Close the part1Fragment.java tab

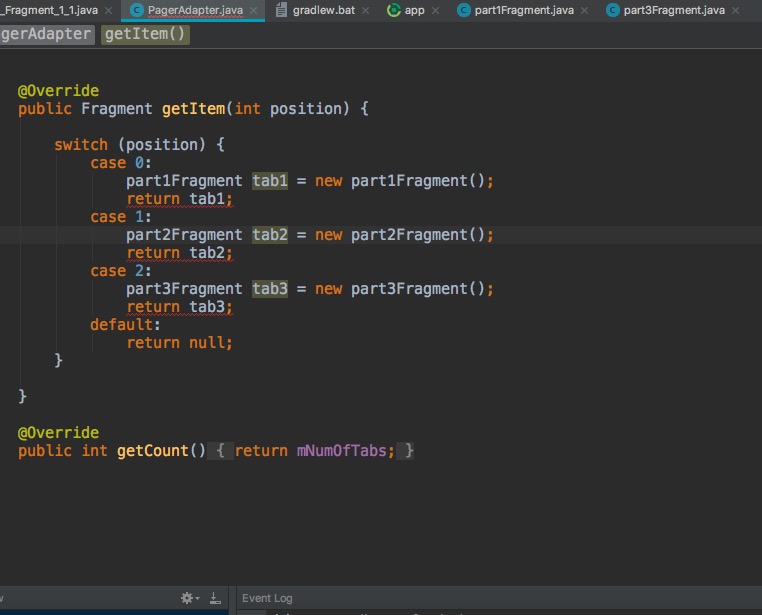click(585, 10)
